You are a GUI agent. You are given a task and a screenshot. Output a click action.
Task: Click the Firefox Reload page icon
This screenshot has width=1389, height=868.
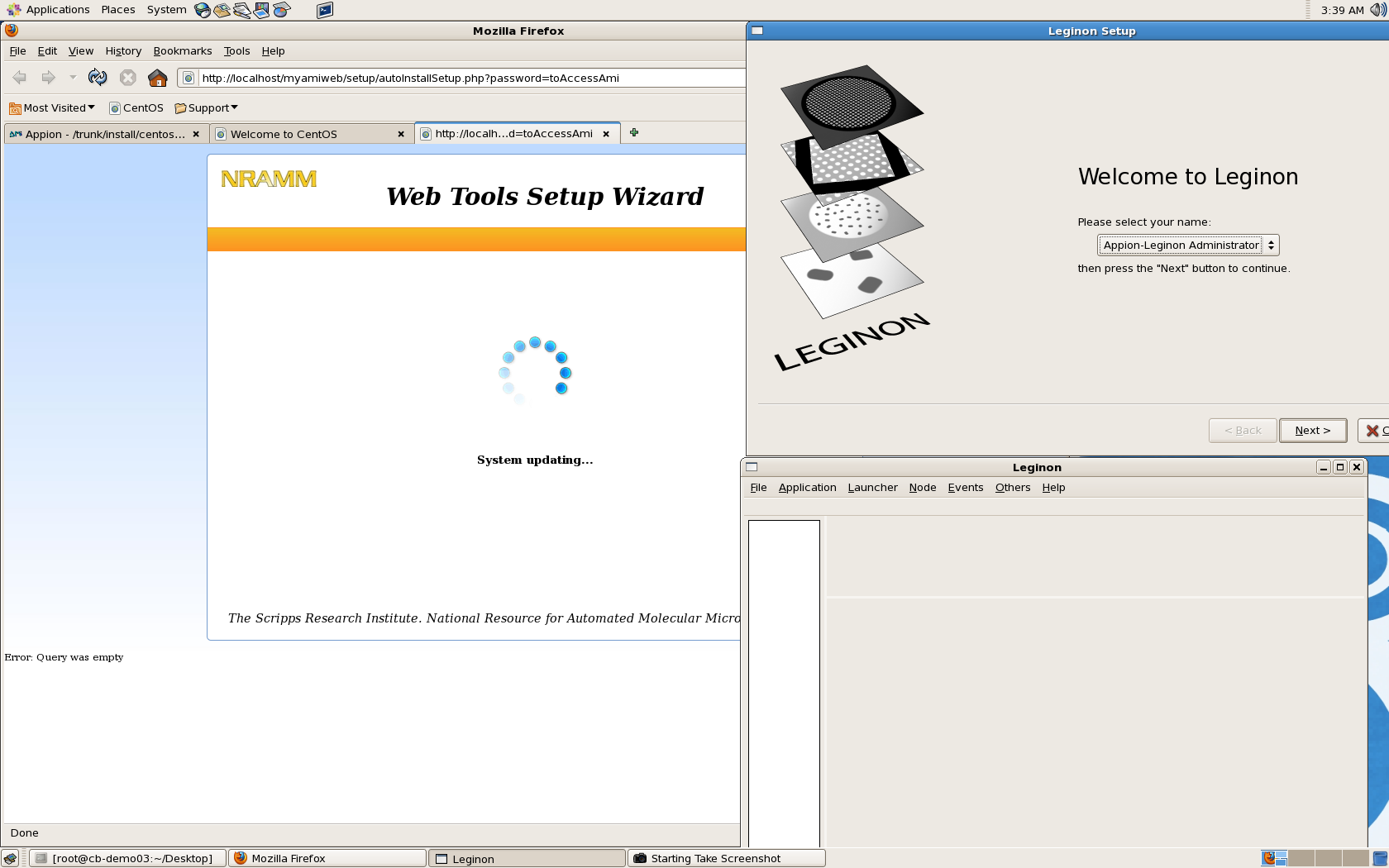(x=98, y=78)
